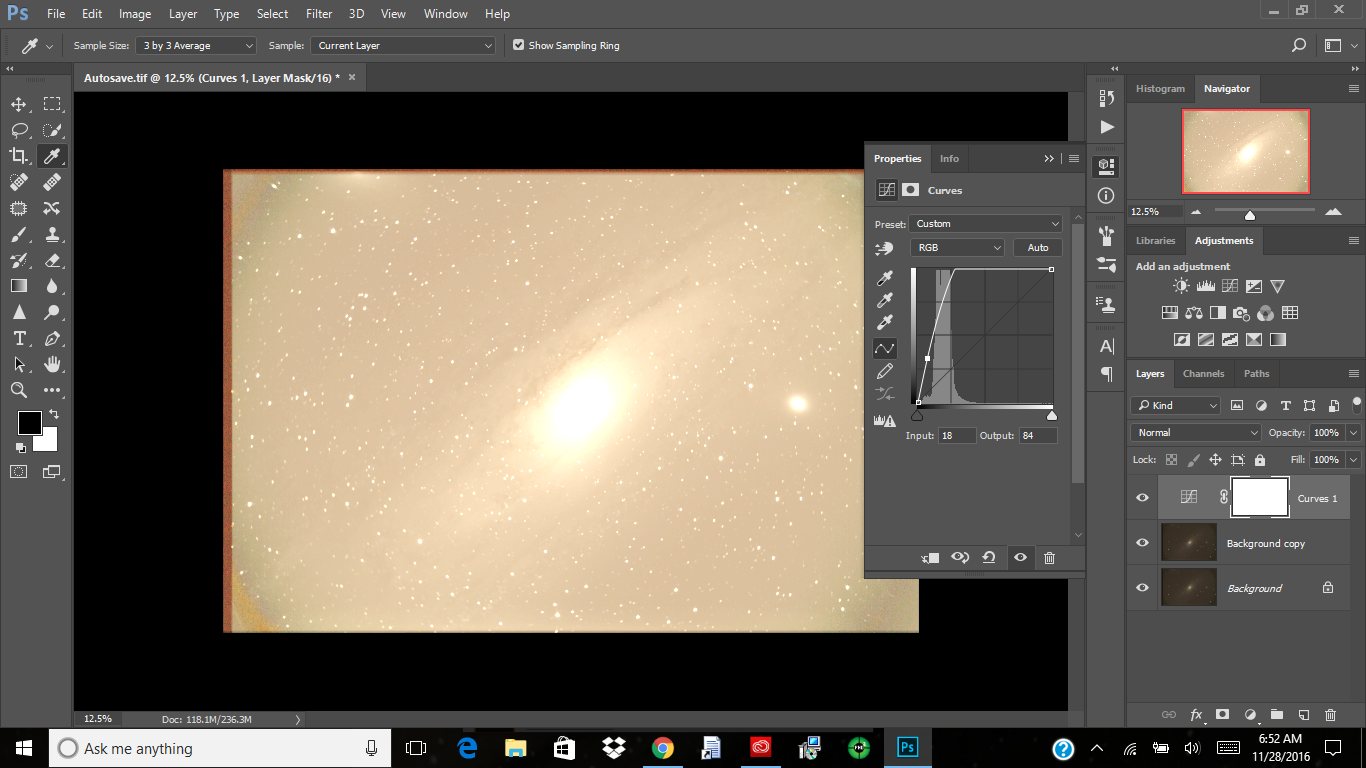The height and width of the screenshot is (768, 1366).
Task: Toggle lock transparent pixels
Action: [1171, 460]
